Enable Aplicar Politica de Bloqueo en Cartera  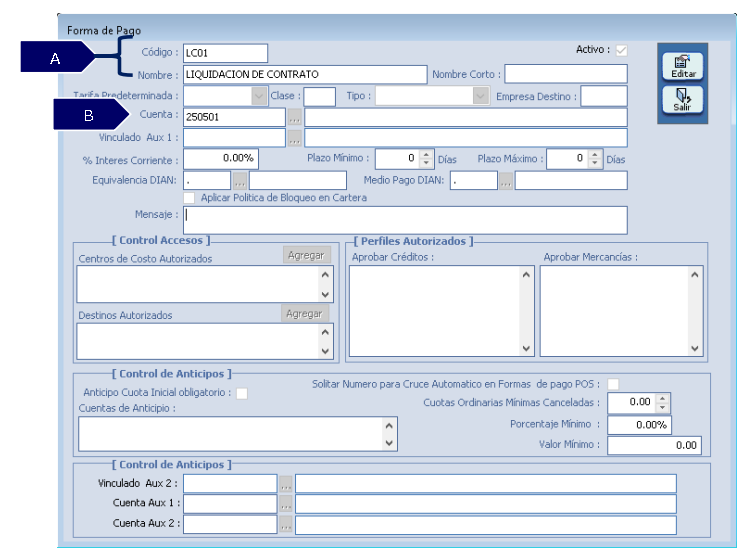(x=189, y=198)
